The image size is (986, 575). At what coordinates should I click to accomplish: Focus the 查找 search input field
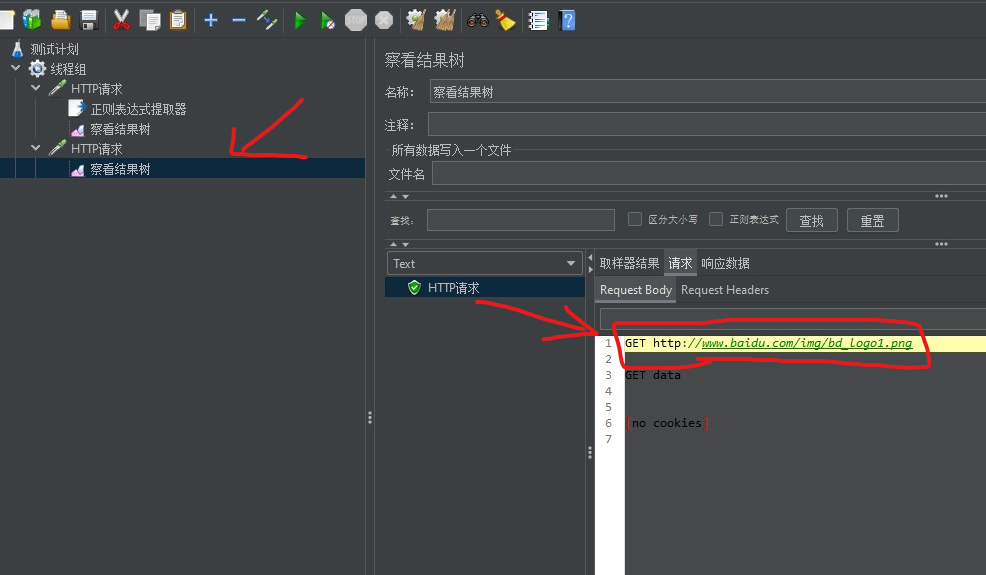tap(521, 220)
